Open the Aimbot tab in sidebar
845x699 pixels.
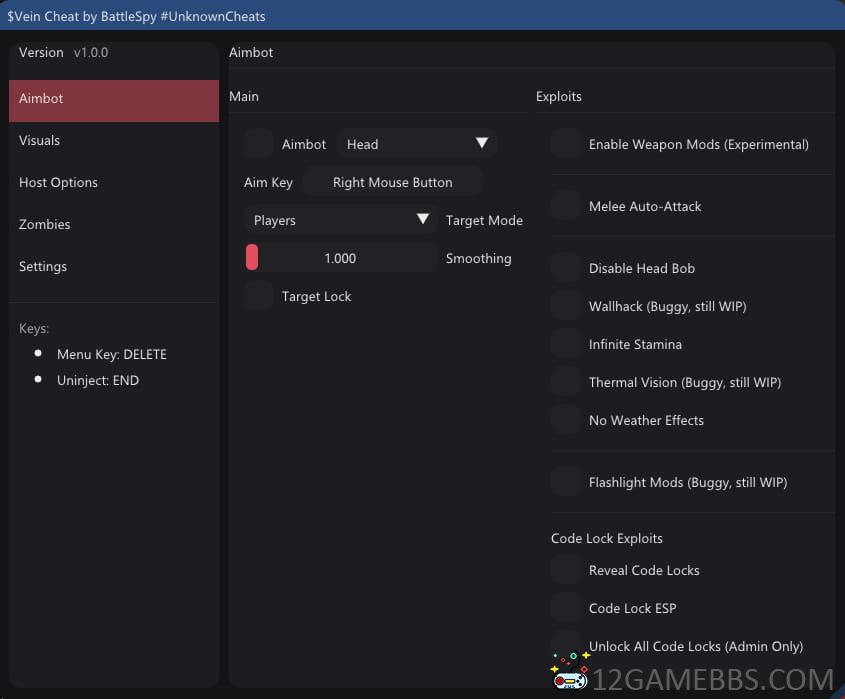coord(114,101)
